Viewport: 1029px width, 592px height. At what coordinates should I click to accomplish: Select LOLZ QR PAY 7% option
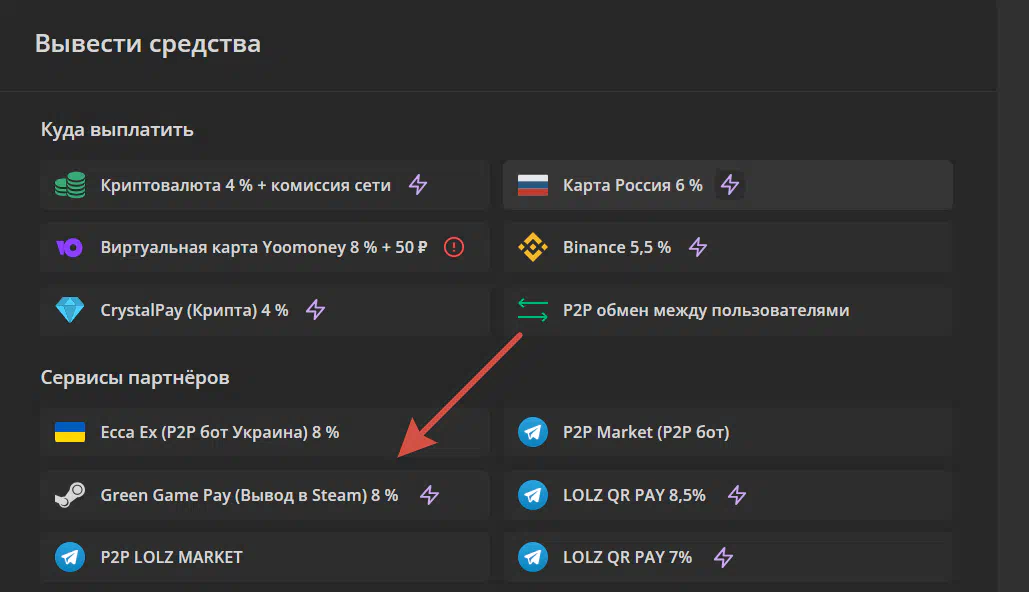point(728,557)
